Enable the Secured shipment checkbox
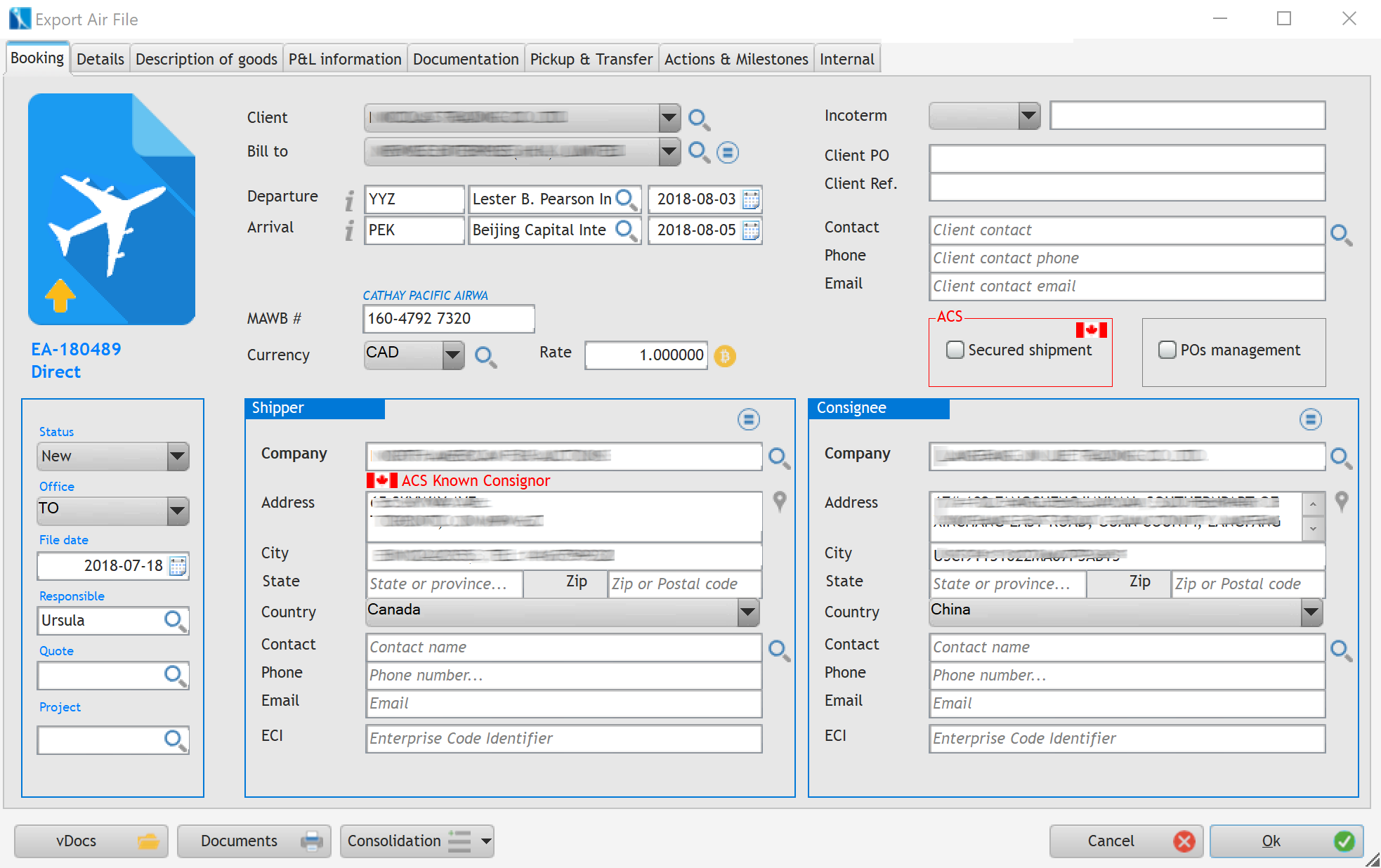The image size is (1381, 868). click(x=955, y=350)
